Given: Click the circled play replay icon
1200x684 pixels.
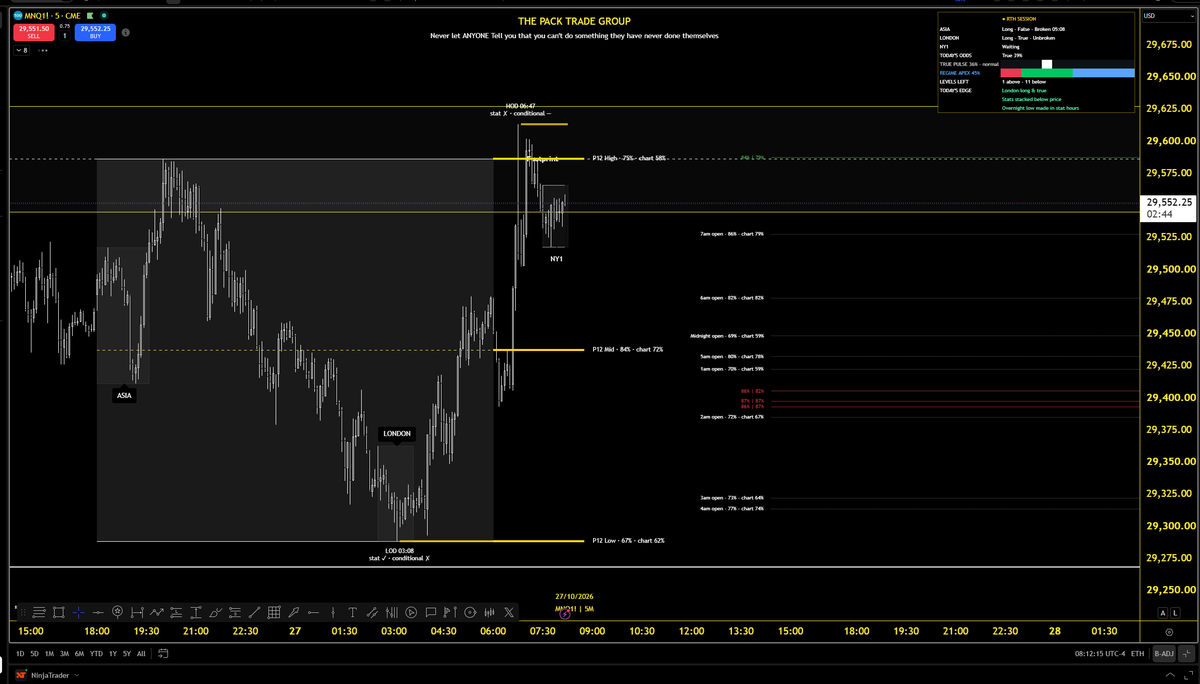Looking at the screenshot, I should [x=411, y=612].
